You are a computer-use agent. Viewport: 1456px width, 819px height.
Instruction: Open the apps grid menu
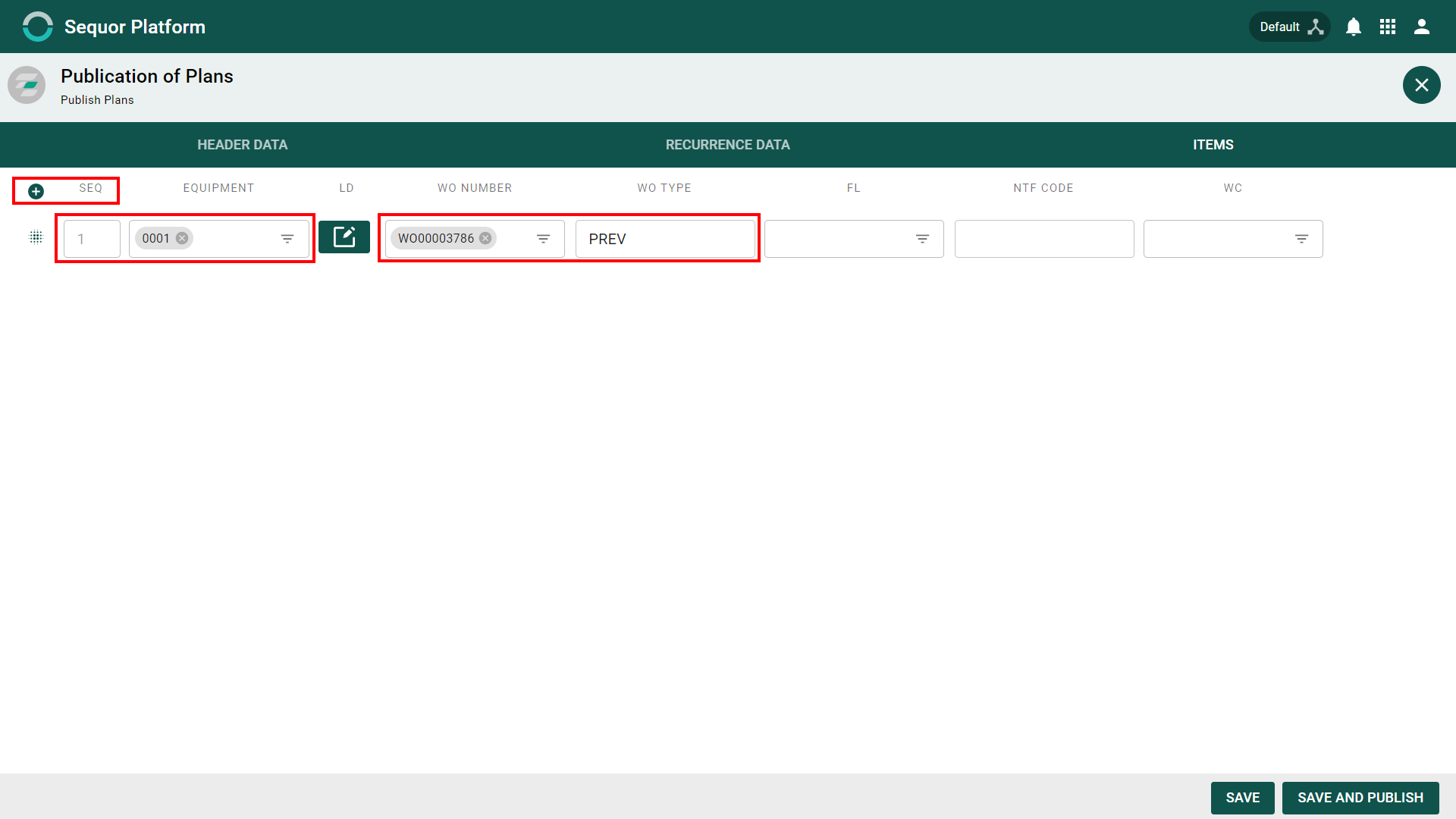(1388, 27)
